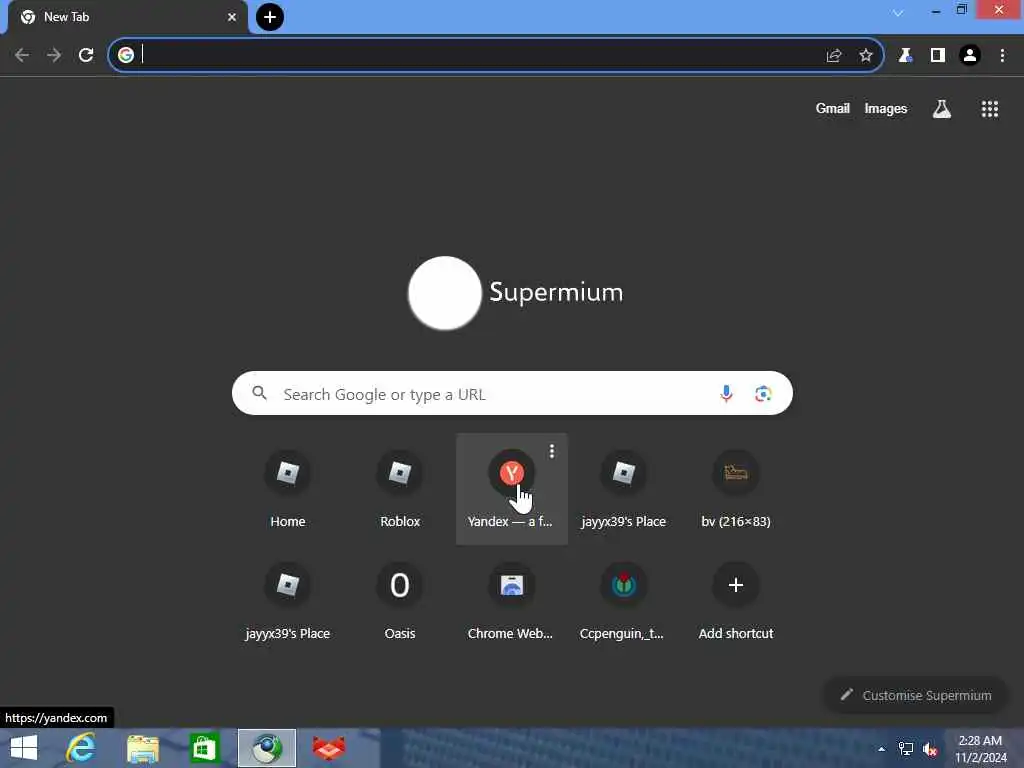Open File Explorer from the taskbar
Image resolution: width=1024 pixels, height=768 pixels.
tap(143, 748)
